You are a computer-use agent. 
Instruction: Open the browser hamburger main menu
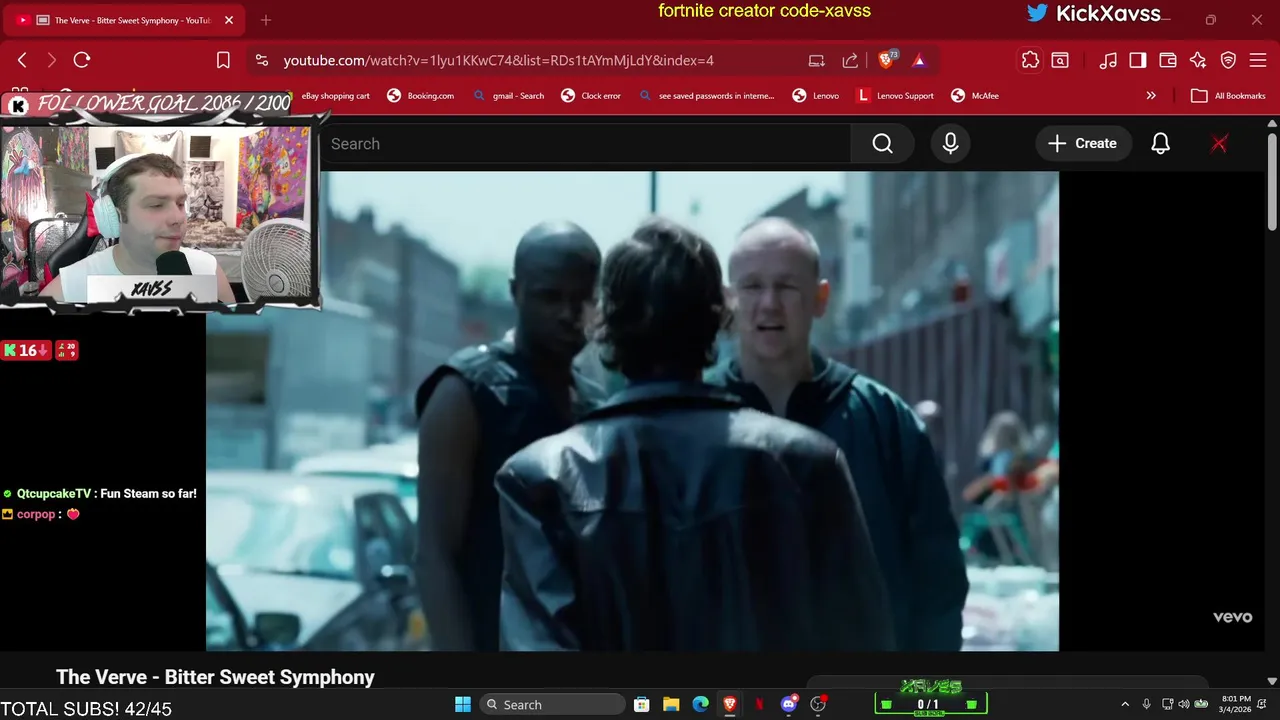click(x=1259, y=60)
